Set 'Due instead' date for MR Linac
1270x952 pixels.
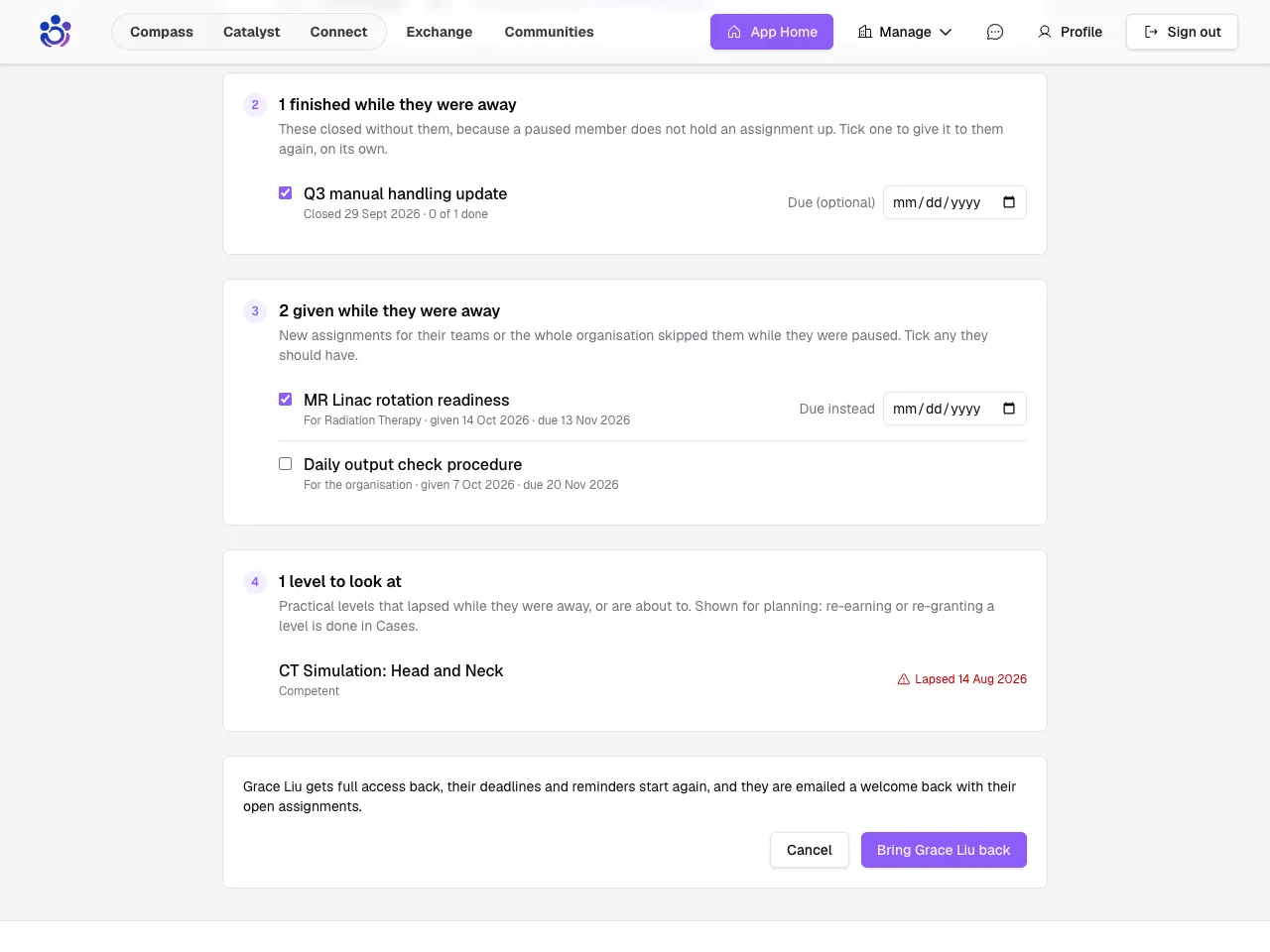pos(954,409)
